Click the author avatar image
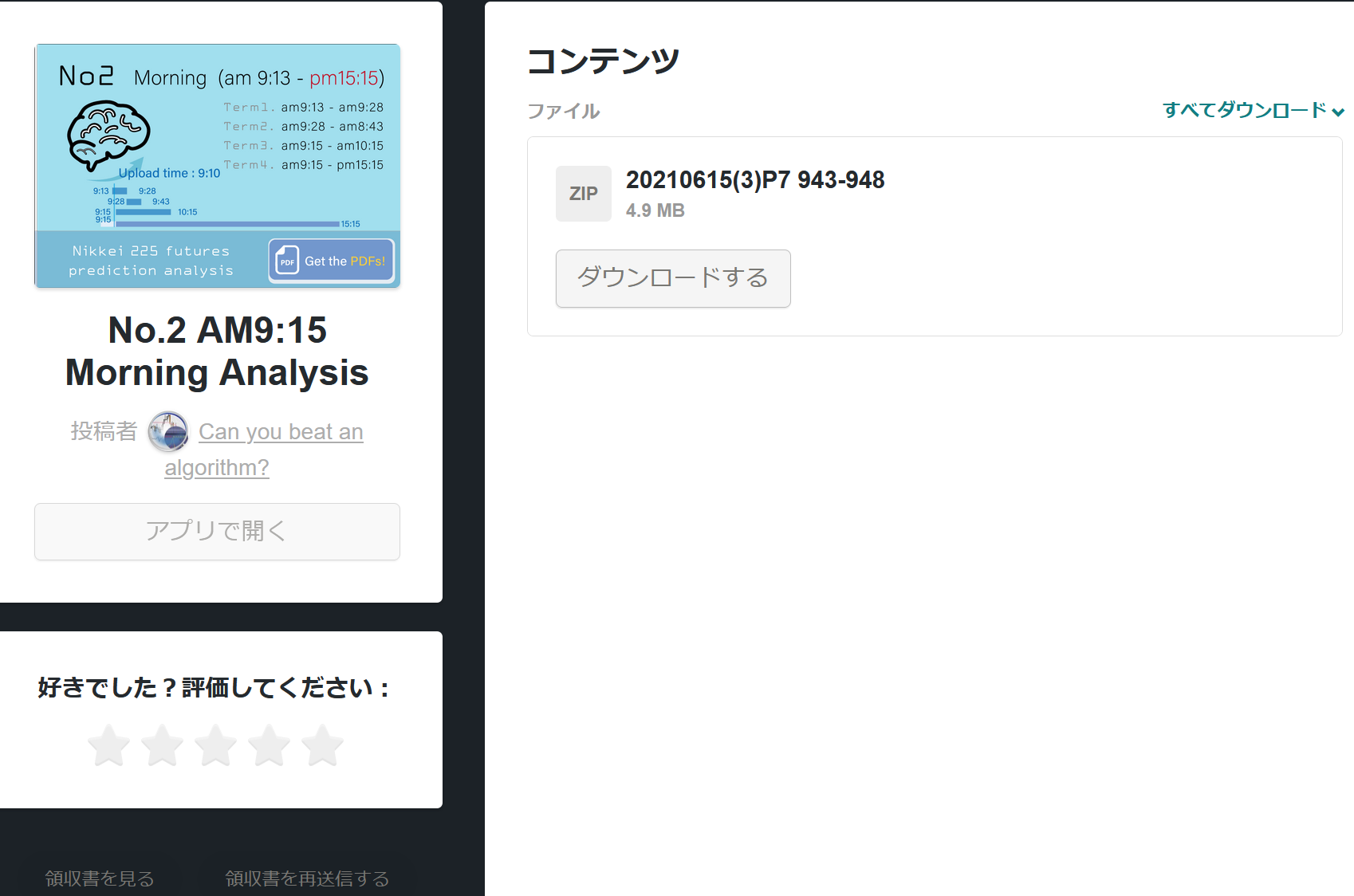 tap(168, 431)
